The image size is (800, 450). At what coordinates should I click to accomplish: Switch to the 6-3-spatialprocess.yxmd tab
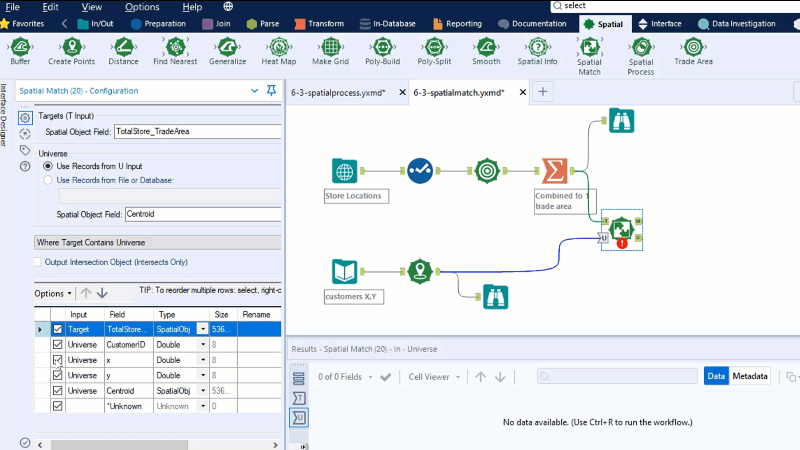338,92
